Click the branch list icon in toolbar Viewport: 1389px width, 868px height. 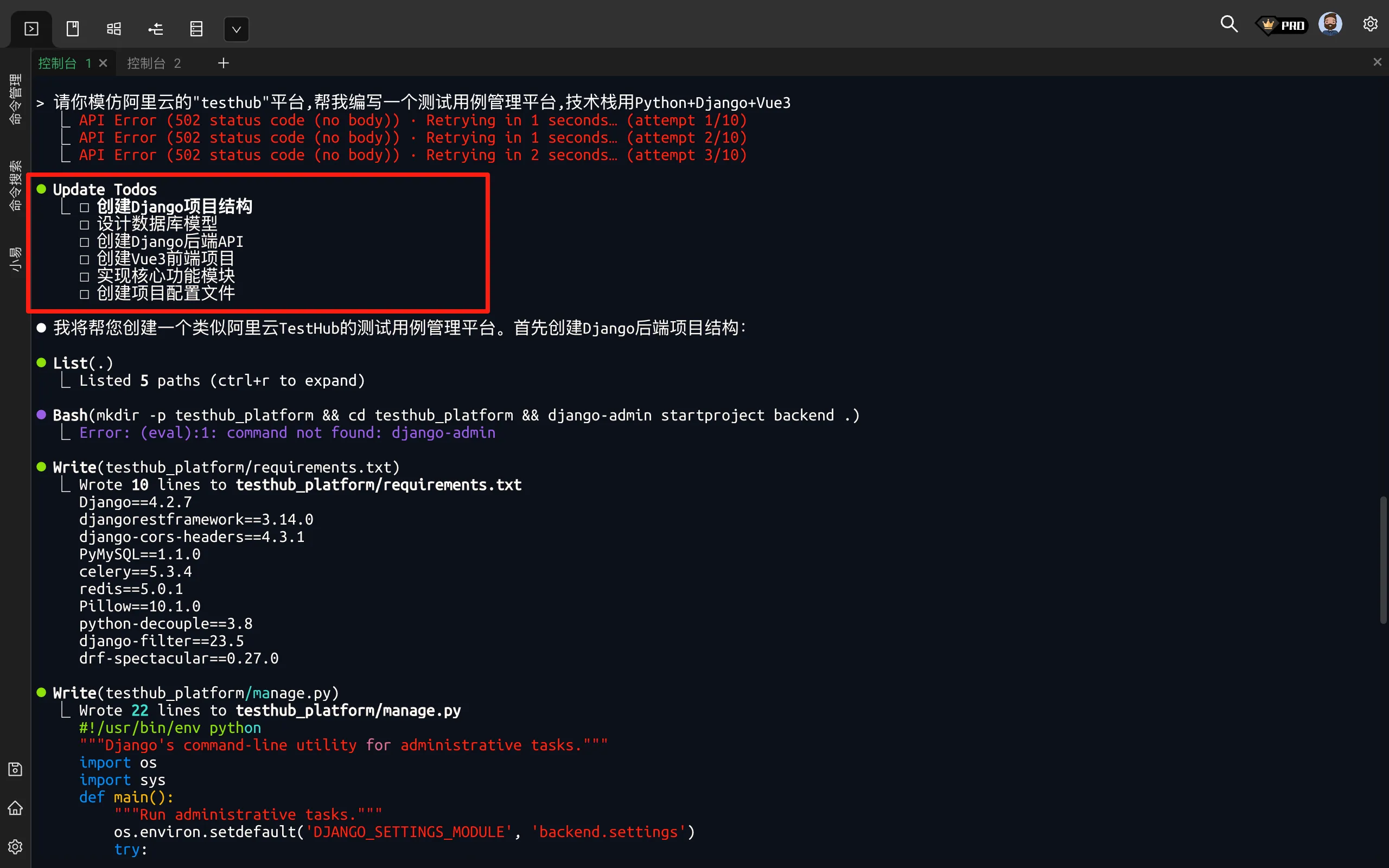pos(156,29)
